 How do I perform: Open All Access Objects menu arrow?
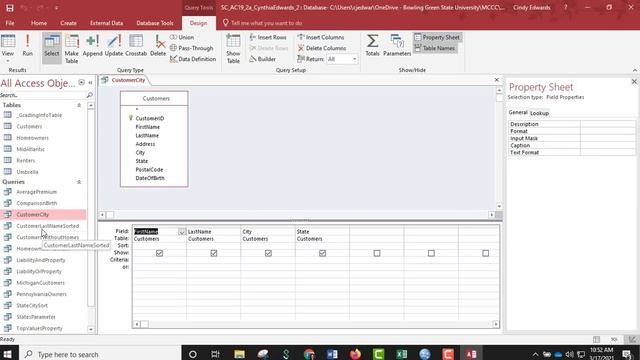click(81, 82)
